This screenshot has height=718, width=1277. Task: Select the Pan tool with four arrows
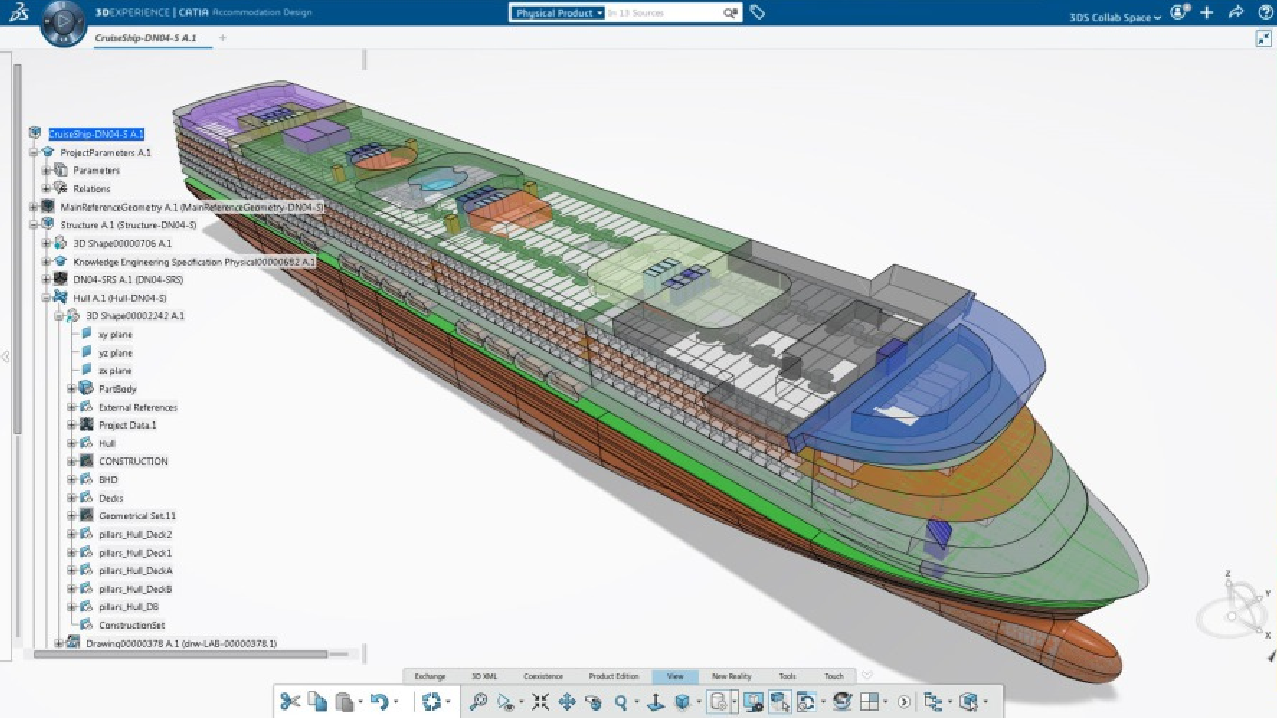567,702
